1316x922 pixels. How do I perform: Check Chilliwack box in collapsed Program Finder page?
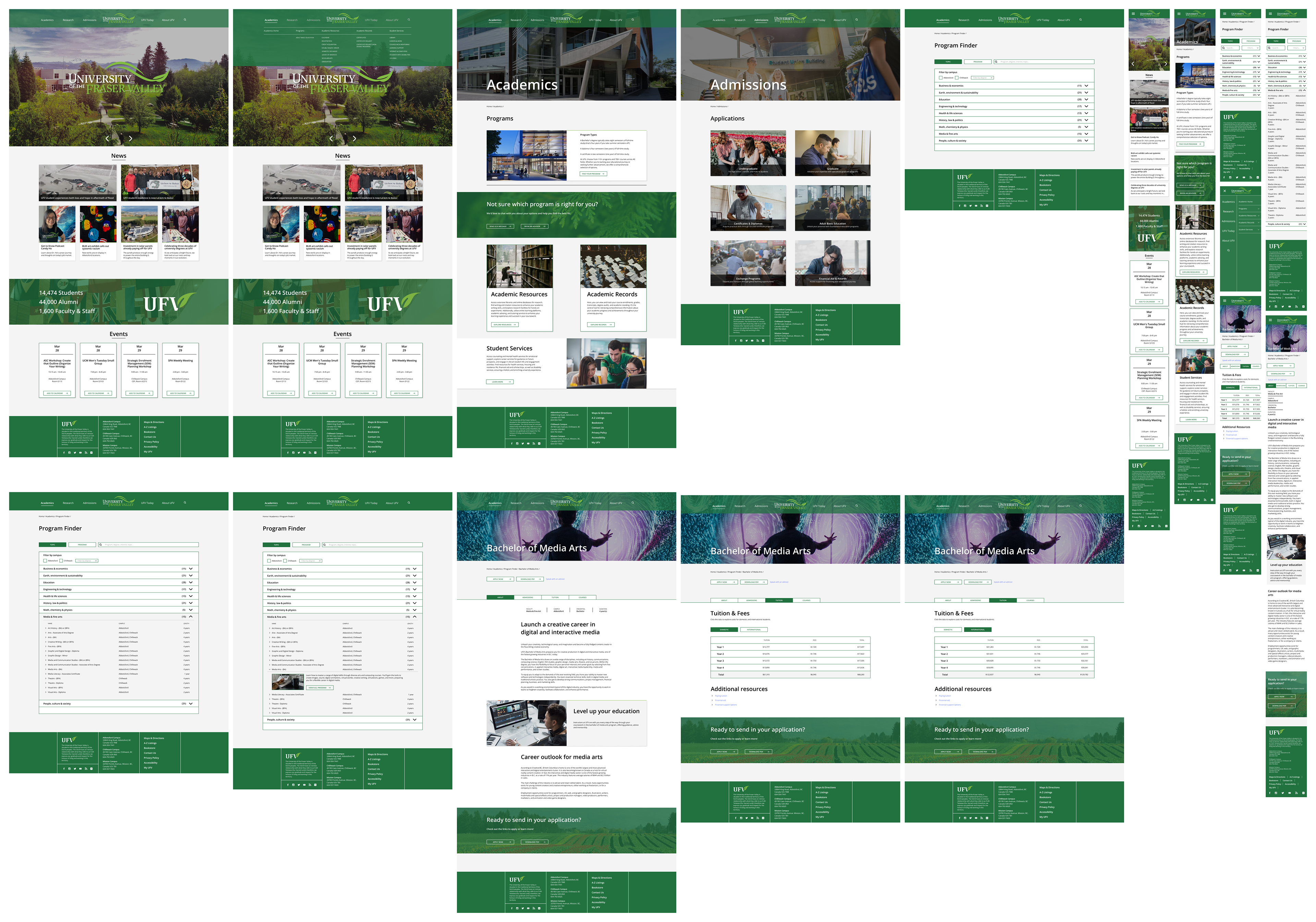956,78
